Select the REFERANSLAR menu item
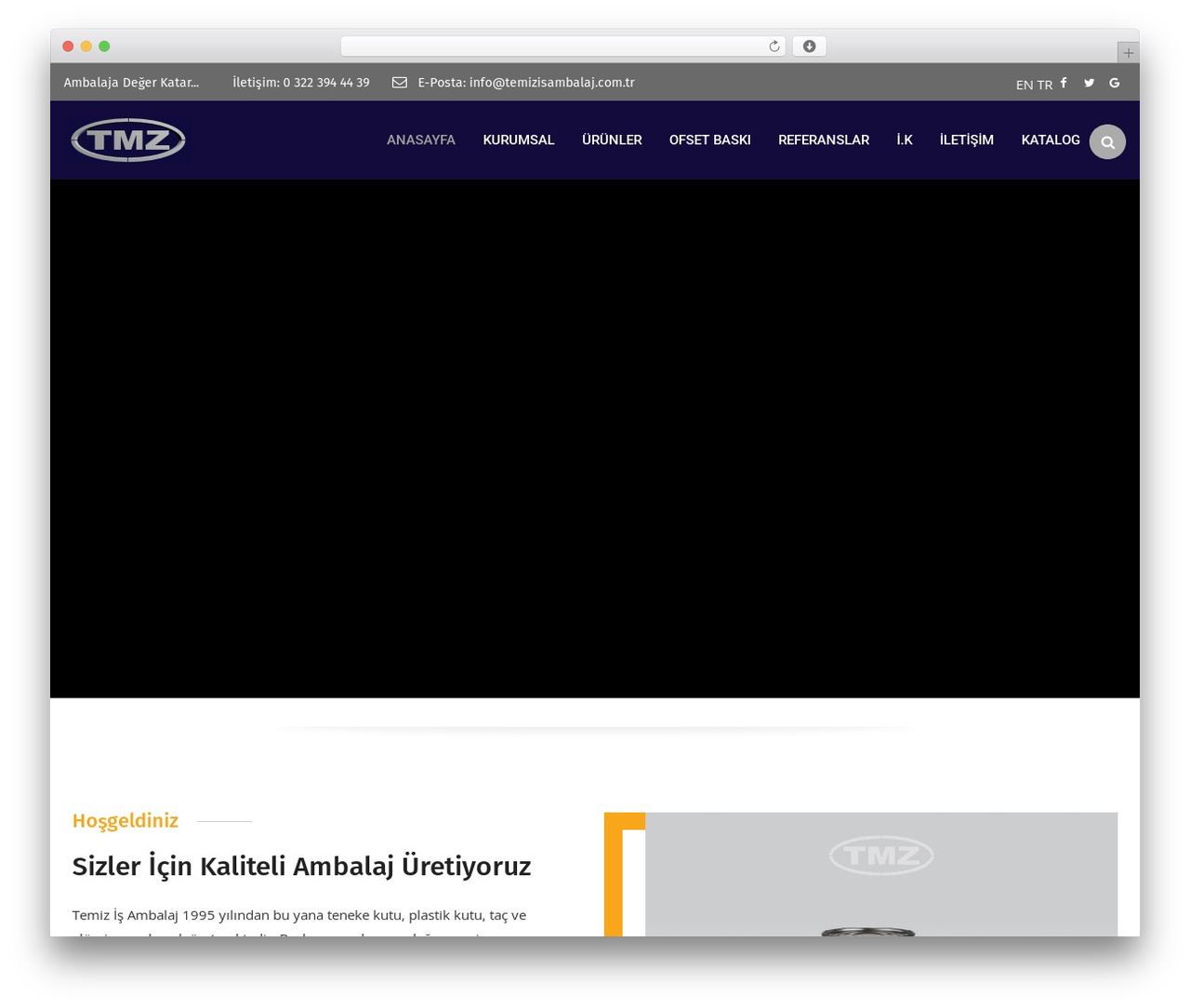 click(x=824, y=140)
